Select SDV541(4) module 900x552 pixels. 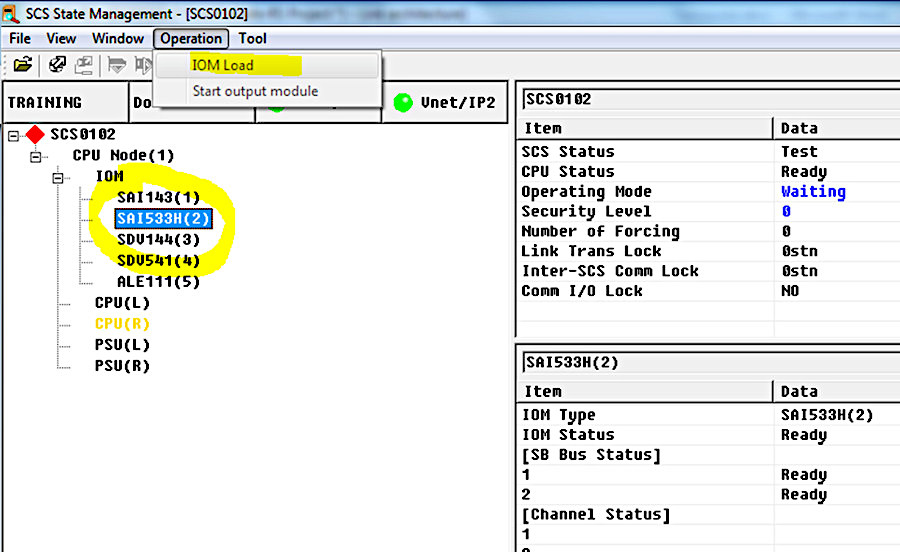tap(158, 261)
